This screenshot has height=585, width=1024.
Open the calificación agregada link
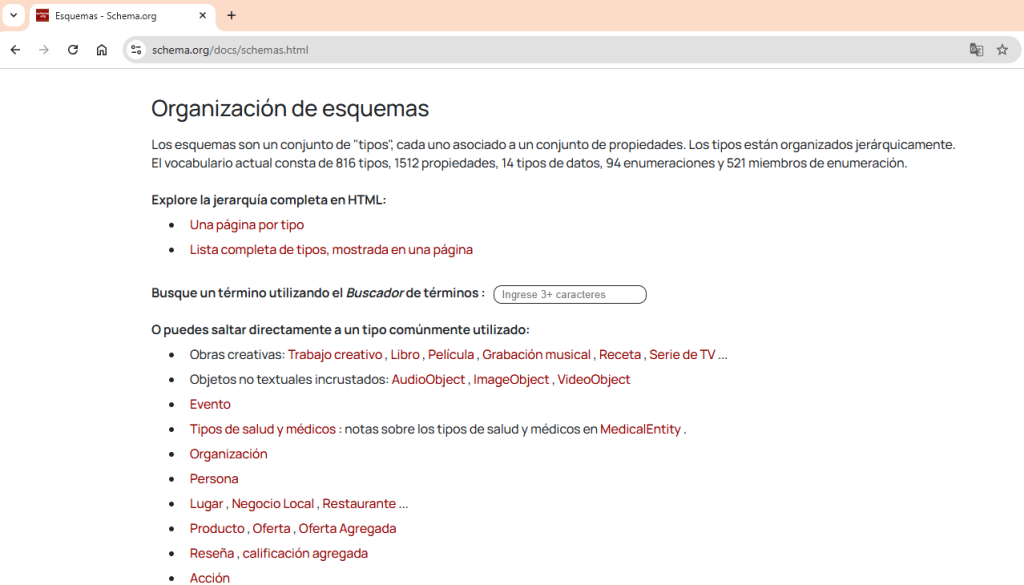(305, 553)
